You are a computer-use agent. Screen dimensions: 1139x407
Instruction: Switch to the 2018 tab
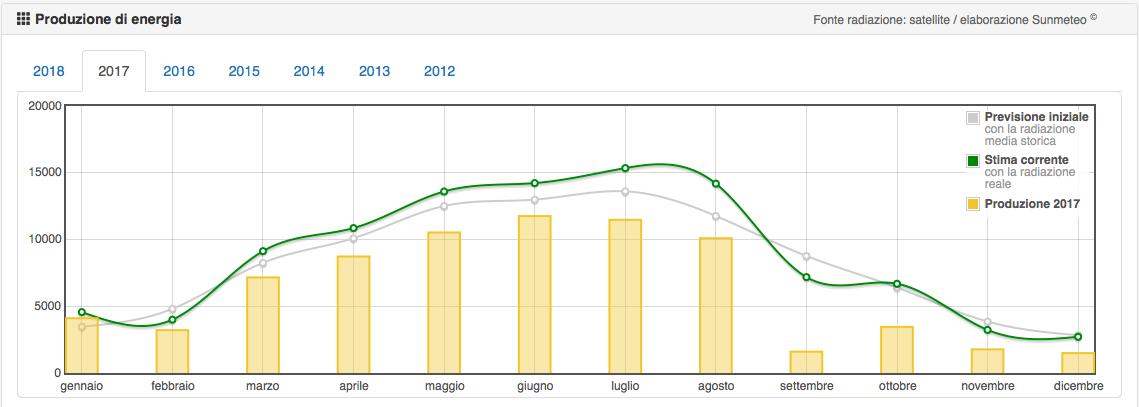pos(49,71)
